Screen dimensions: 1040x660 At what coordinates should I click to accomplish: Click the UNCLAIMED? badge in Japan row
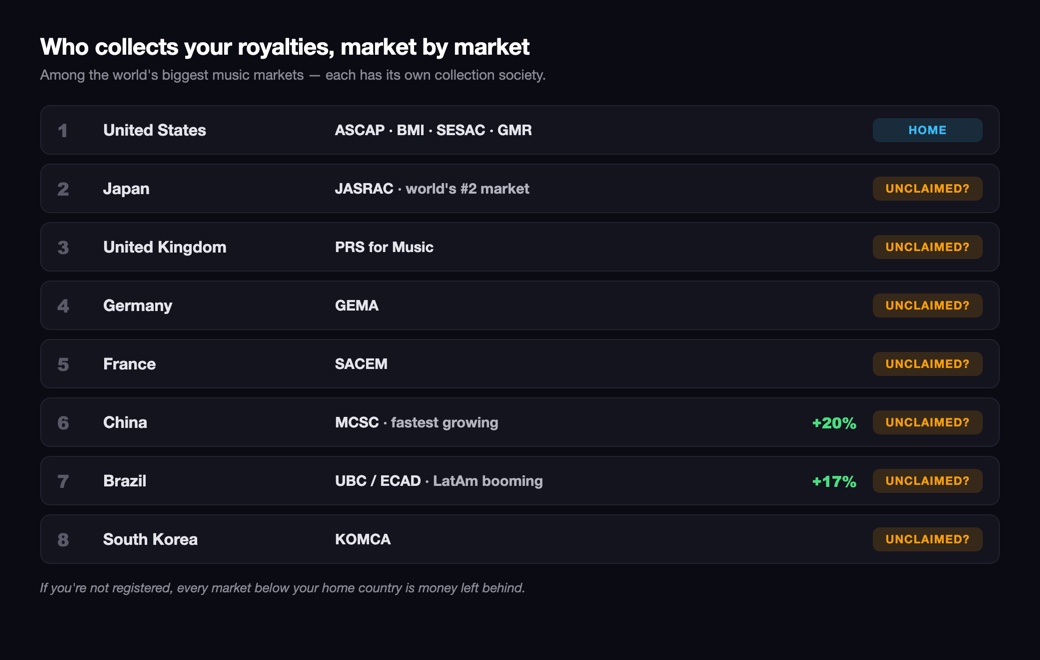pyautogui.click(x=927, y=188)
